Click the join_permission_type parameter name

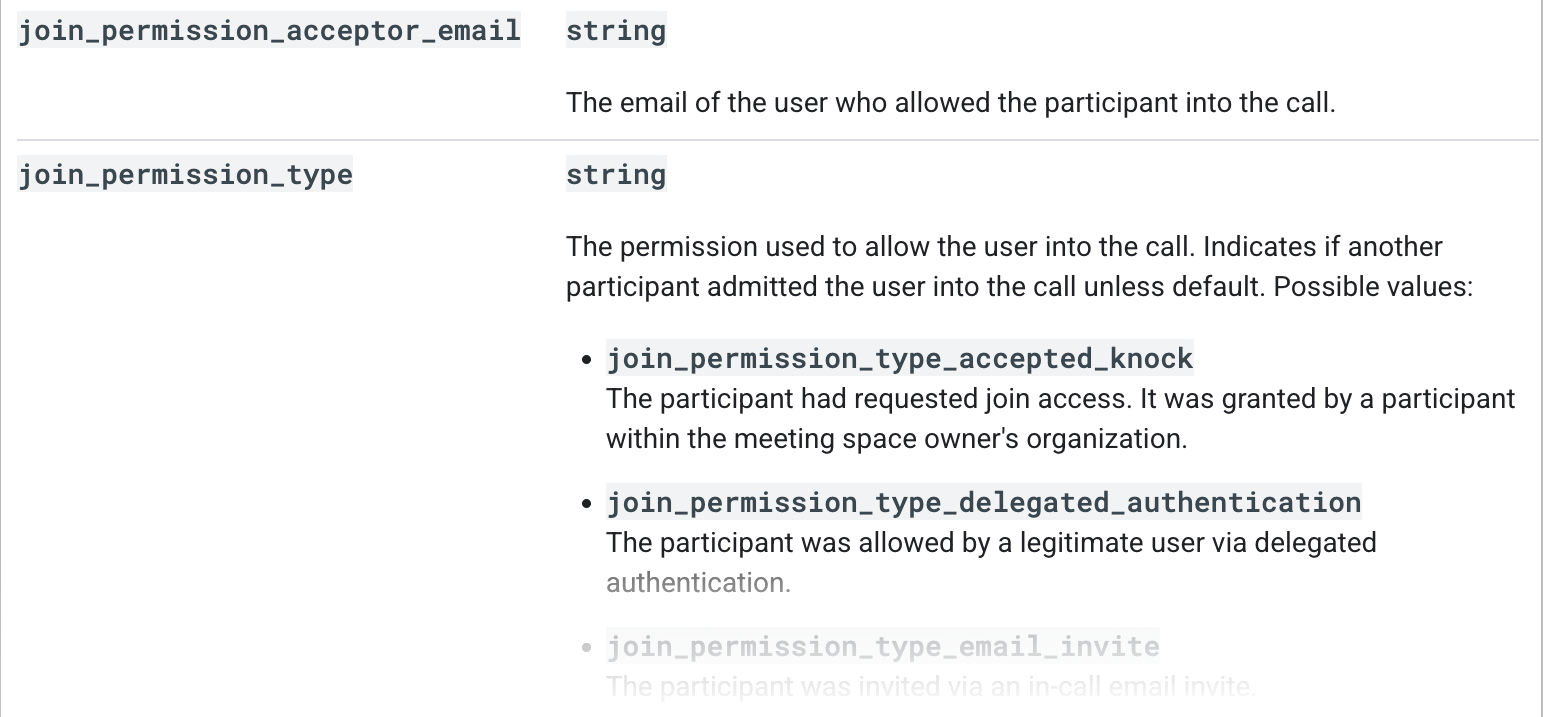pyautogui.click(x=185, y=175)
